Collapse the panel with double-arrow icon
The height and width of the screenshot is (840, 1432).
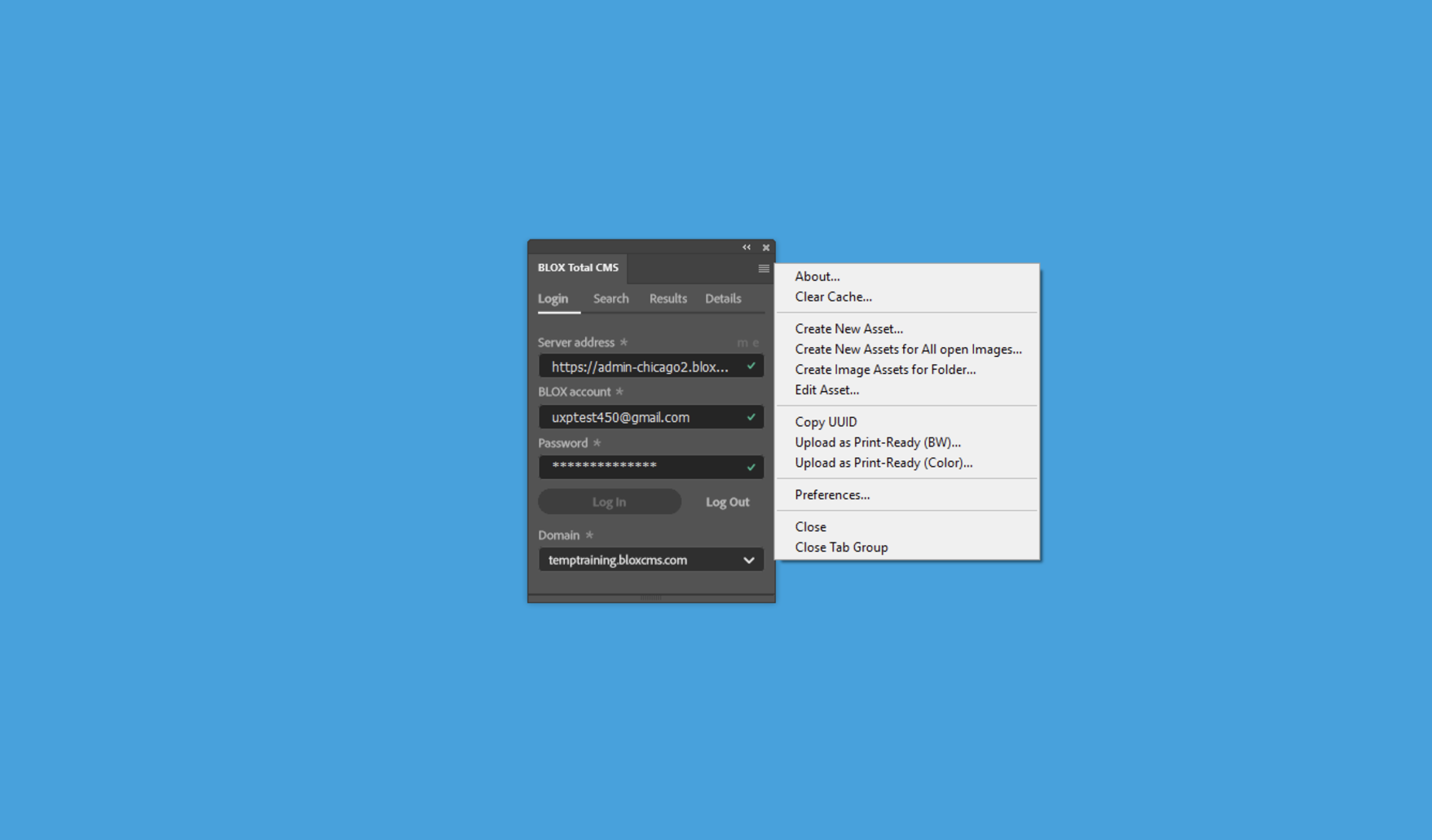746,248
